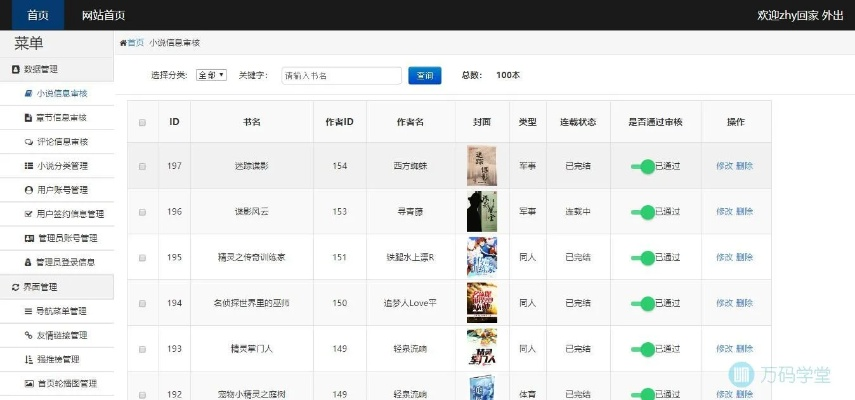Screen dimensions: 855x400
Task: Tick the select-all checkbox in table header
Action: tap(142, 123)
